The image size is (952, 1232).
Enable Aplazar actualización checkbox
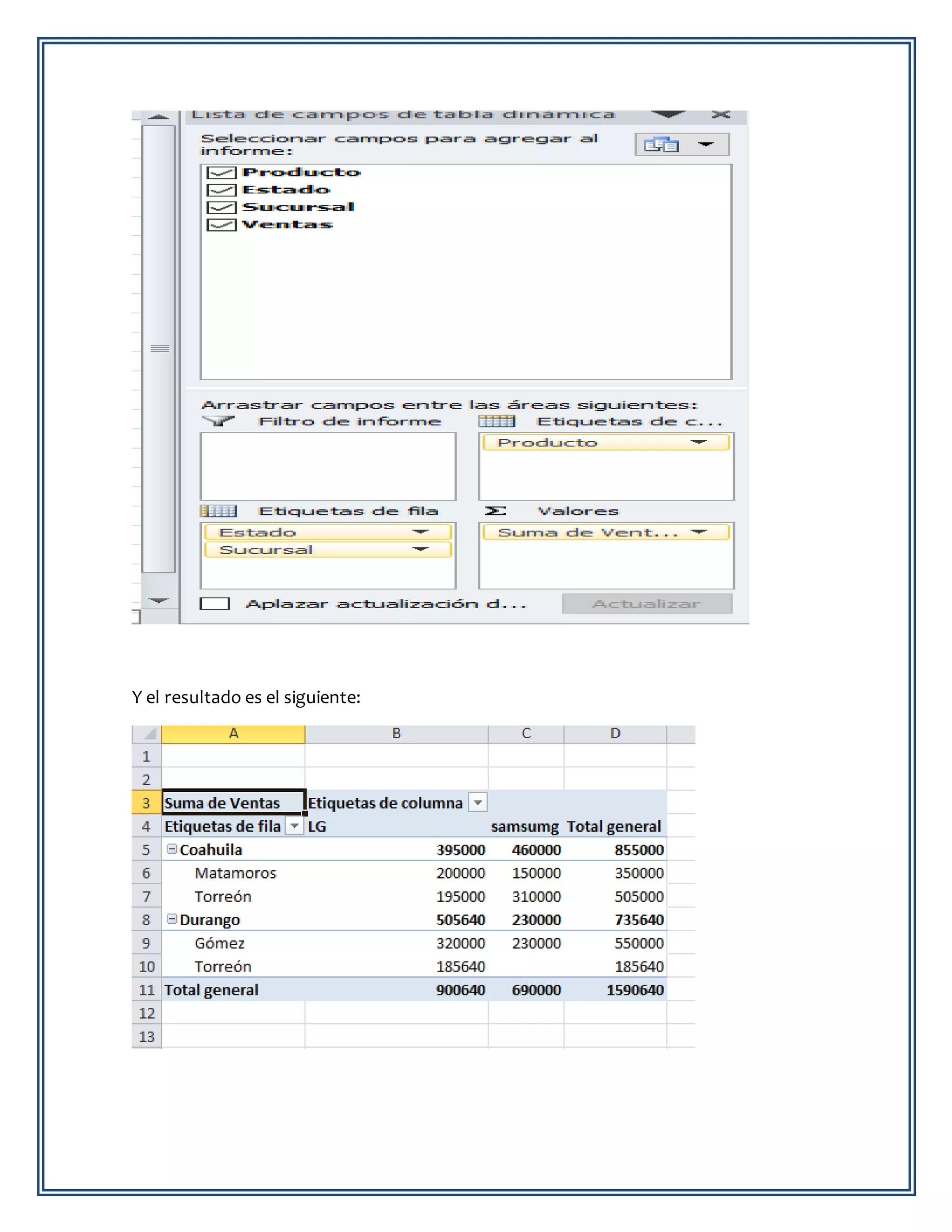[x=215, y=603]
